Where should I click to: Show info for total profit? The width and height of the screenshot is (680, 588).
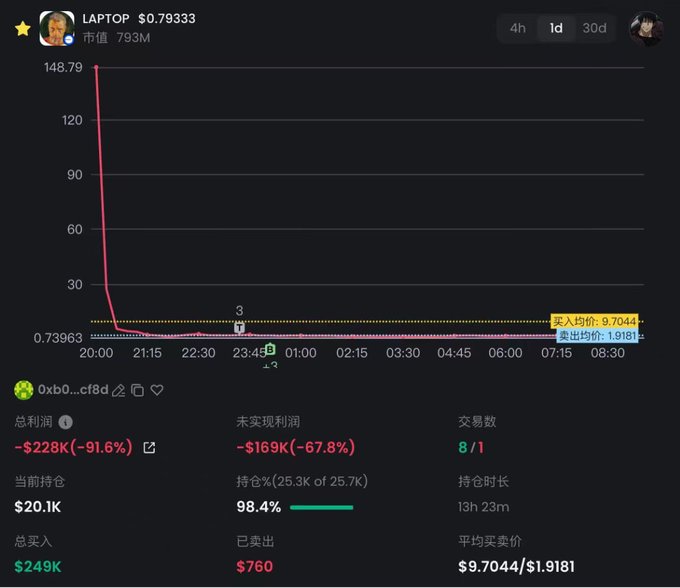click(65, 422)
